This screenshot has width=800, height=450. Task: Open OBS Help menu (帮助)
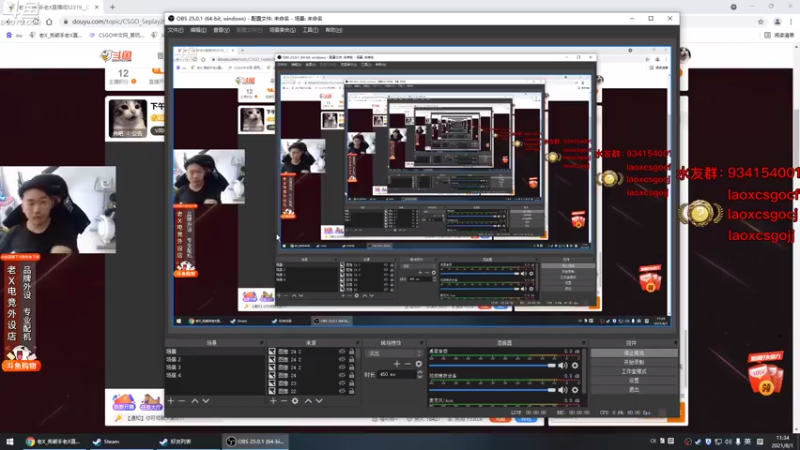[x=334, y=30]
